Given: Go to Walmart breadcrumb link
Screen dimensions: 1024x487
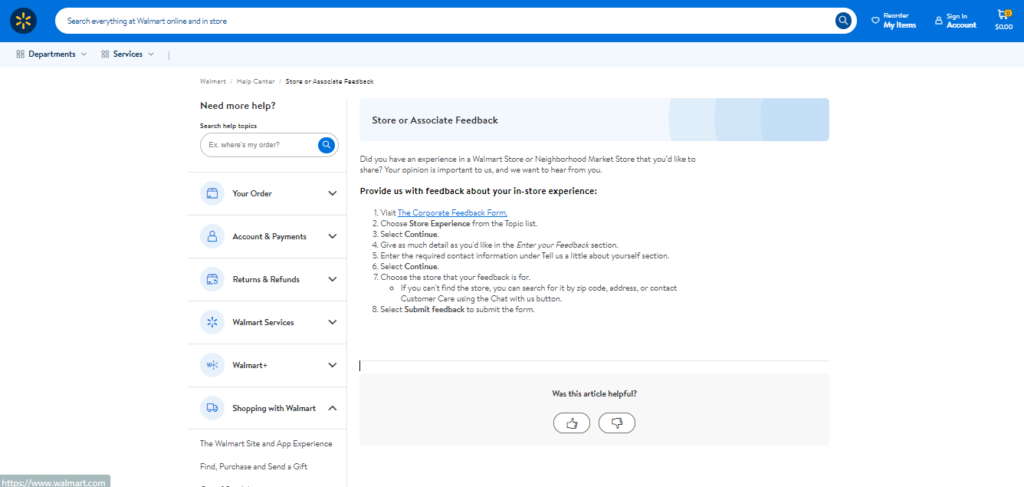Looking at the screenshot, I should 213,82.
